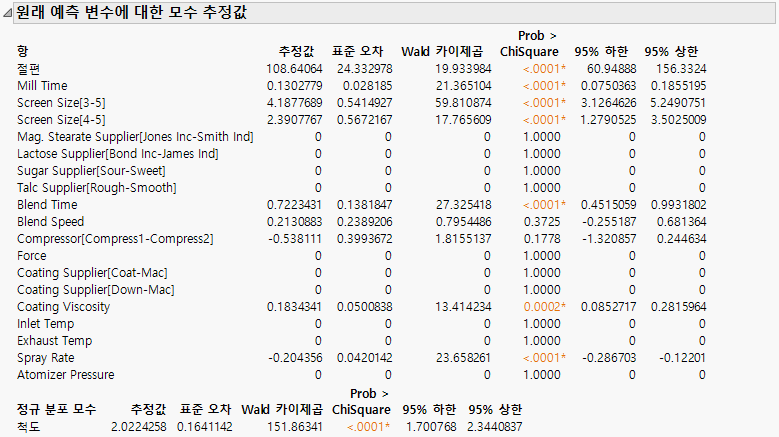Click the Blend Time estimate 0.7223431
Screen dimensions: 779x437
[x=294, y=205]
